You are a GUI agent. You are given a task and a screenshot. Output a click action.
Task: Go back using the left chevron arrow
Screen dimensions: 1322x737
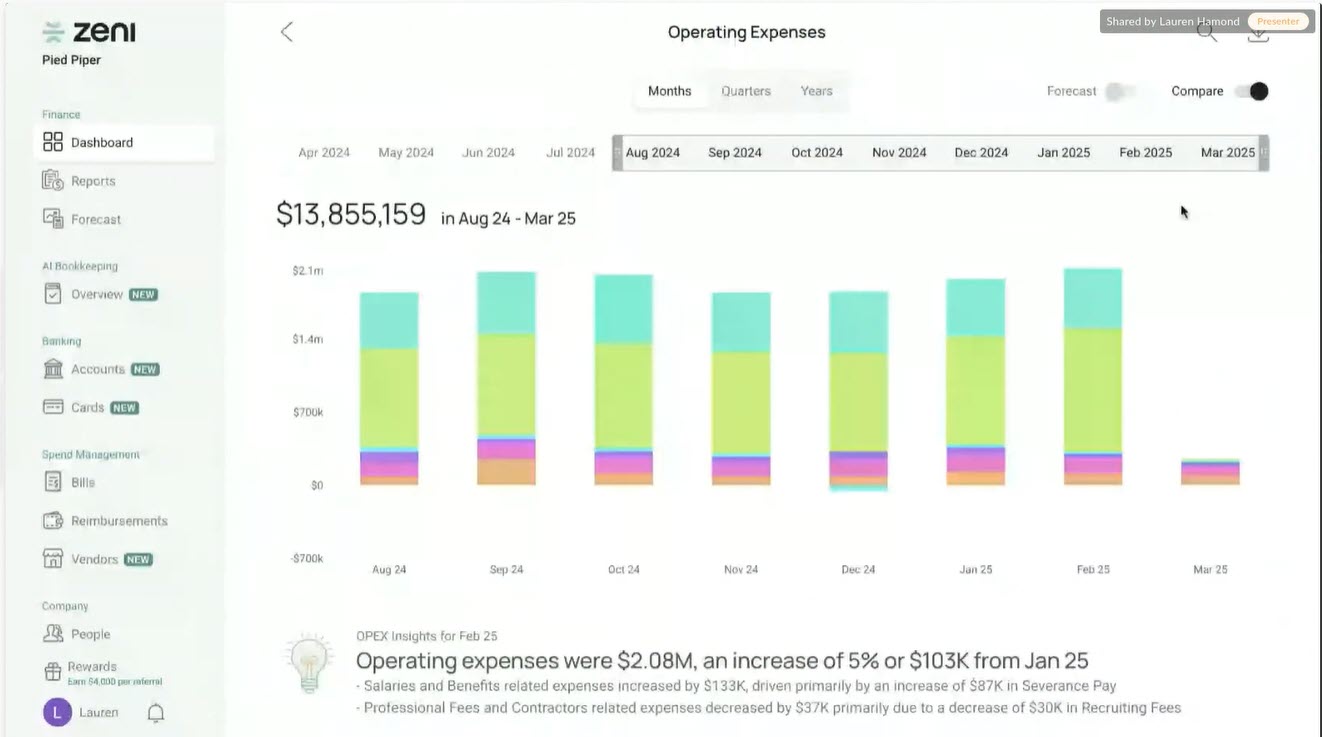(x=287, y=32)
